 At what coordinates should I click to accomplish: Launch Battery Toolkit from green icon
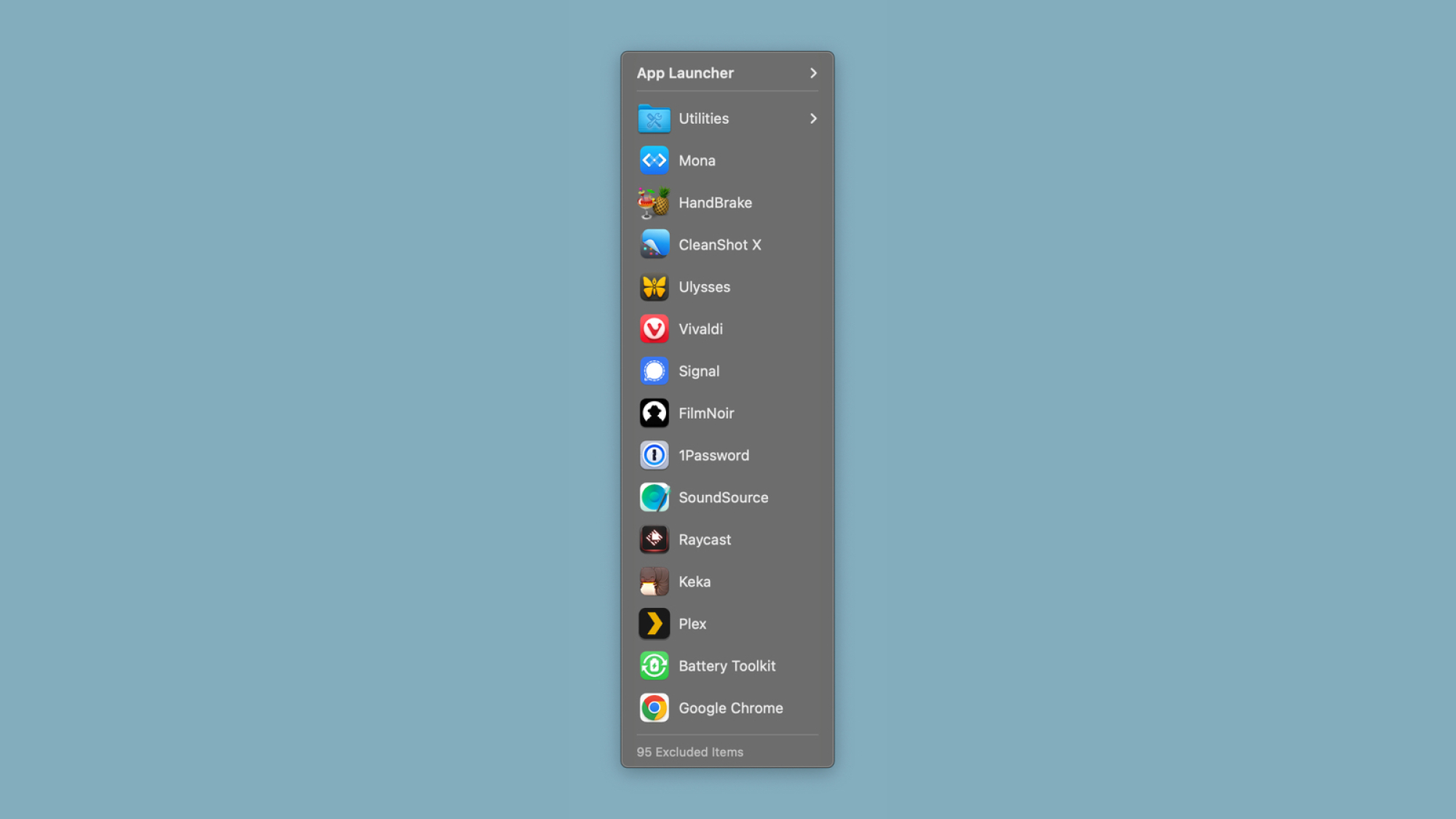[654, 665]
